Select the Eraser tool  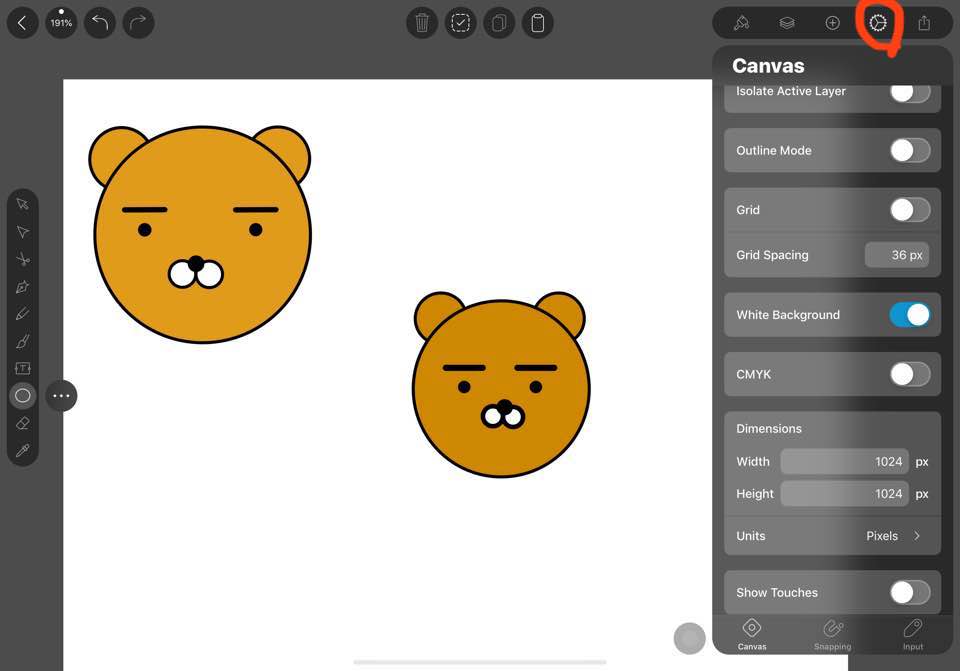tap(23, 423)
